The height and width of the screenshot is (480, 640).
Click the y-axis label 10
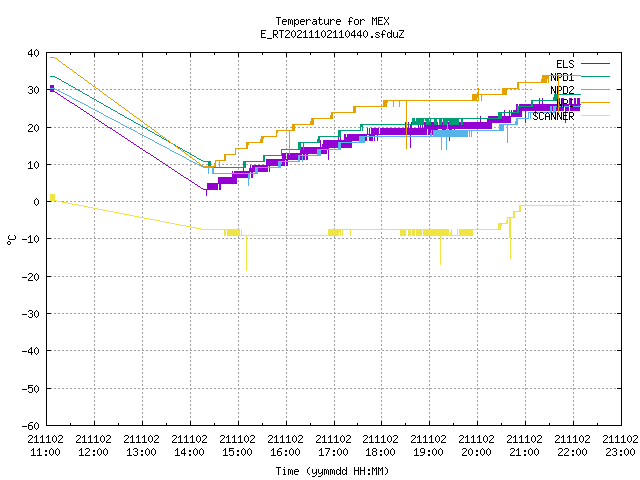[x=33, y=165]
